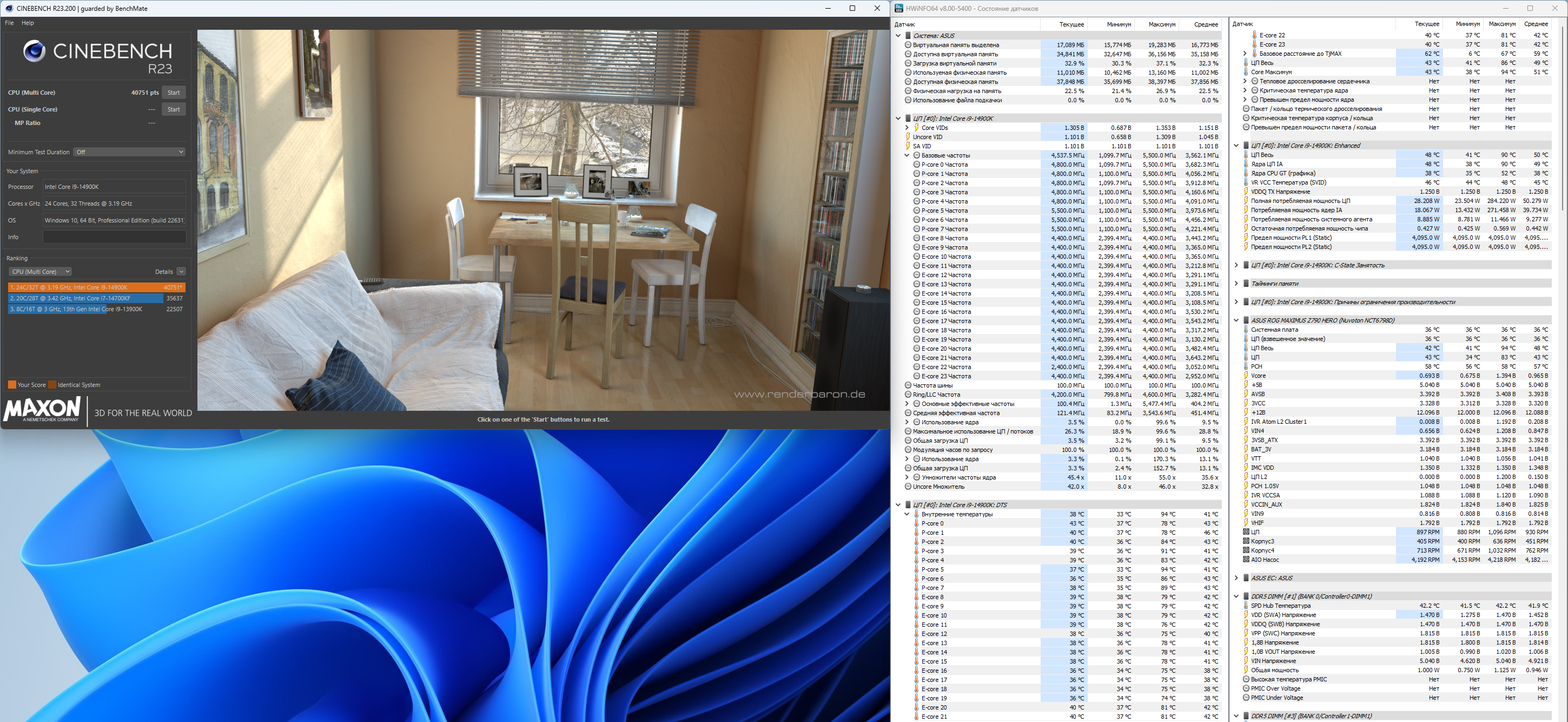Viewport: 1568px width, 722px height.
Task: Click the fan icon beside AIO Насос
Action: (x=1246, y=559)
